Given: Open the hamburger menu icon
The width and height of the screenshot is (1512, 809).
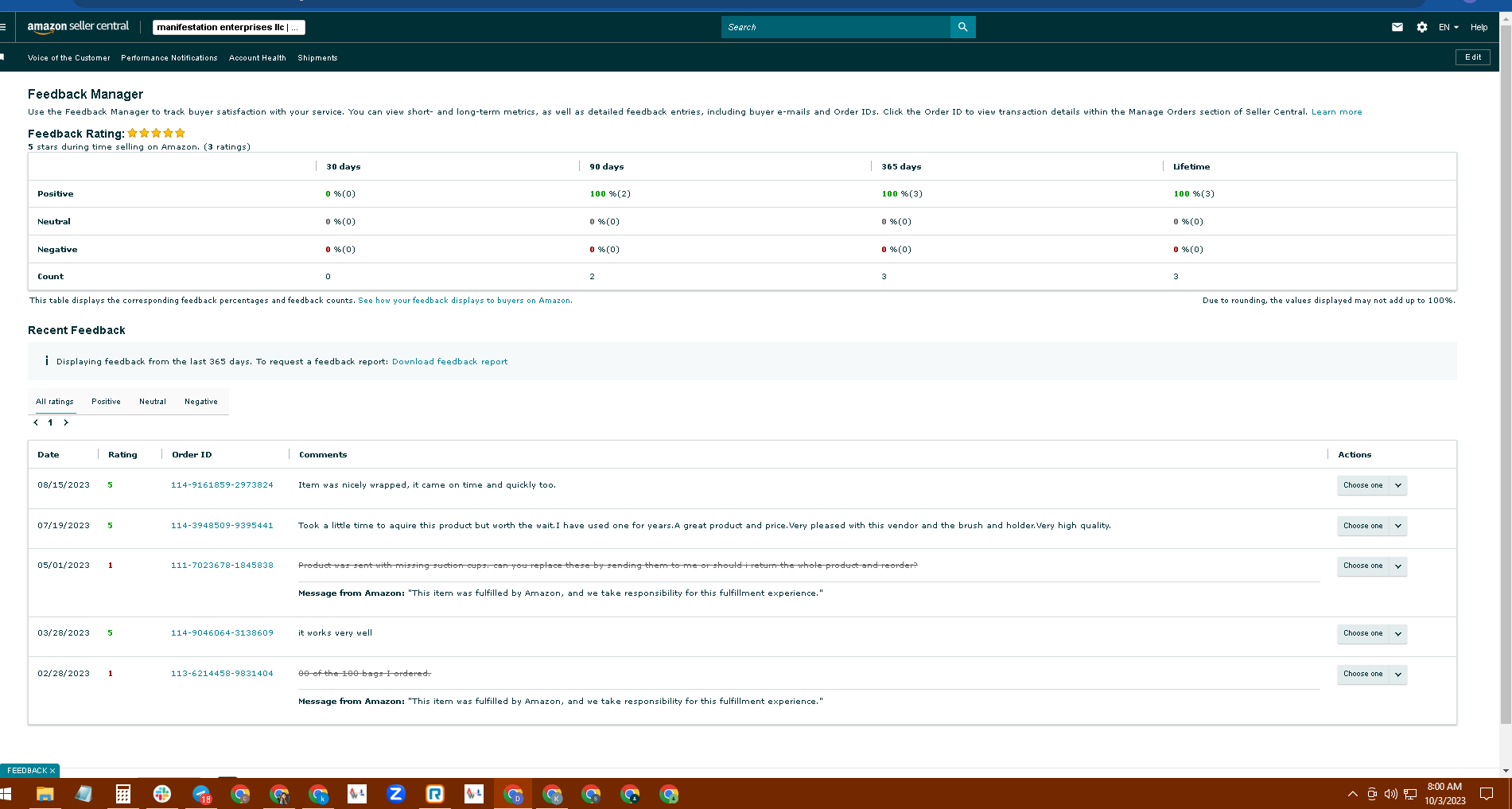Looking at the screenshot, I should (x=3, y=27).
